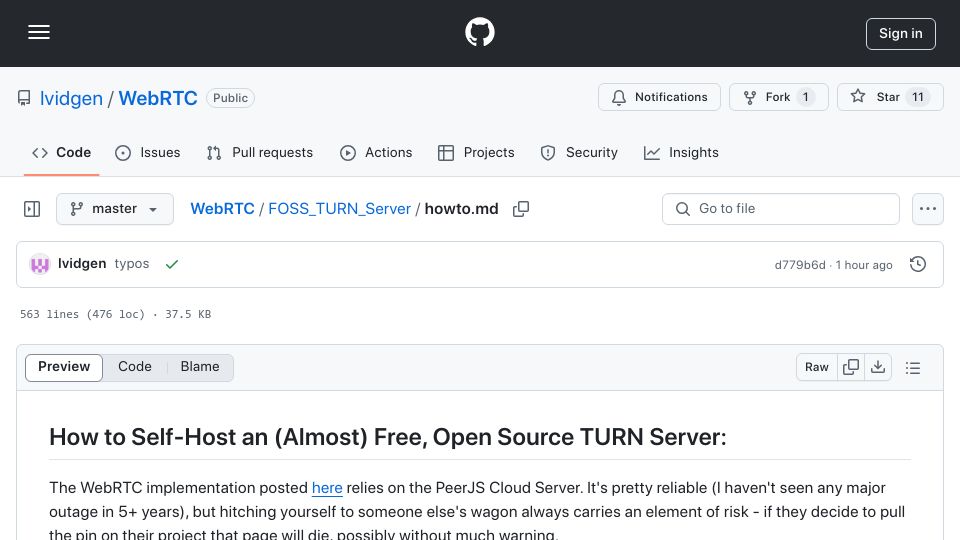Select the Code tab
This screenshot has width=960, height=540.
click(61, 152)
